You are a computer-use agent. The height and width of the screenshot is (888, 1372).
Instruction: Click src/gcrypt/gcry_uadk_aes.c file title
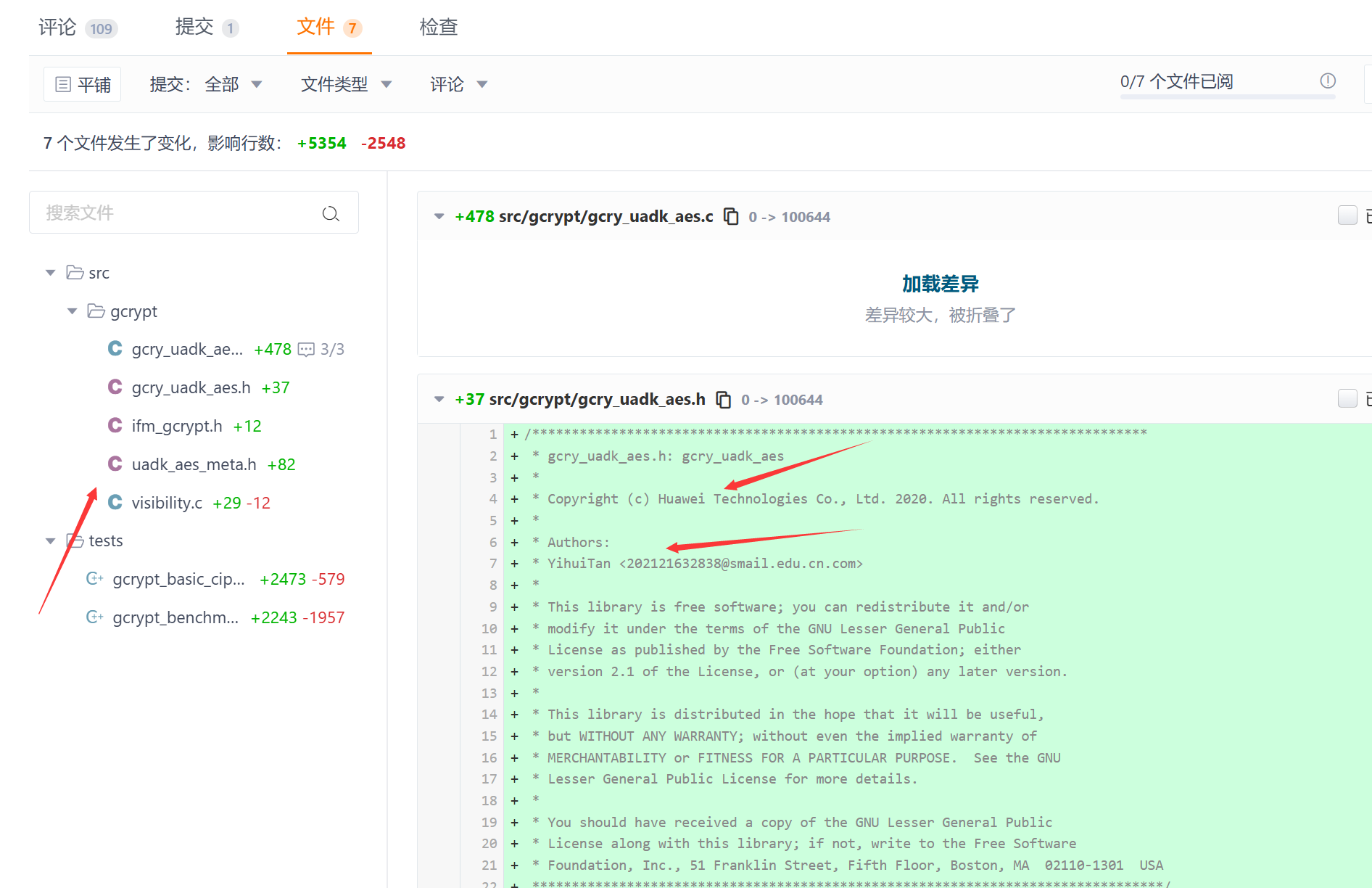606,217
